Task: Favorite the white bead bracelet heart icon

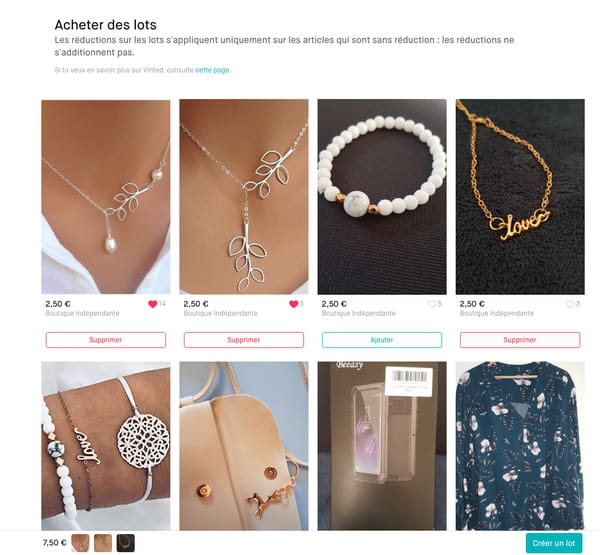Action: (x=431, y=304)
